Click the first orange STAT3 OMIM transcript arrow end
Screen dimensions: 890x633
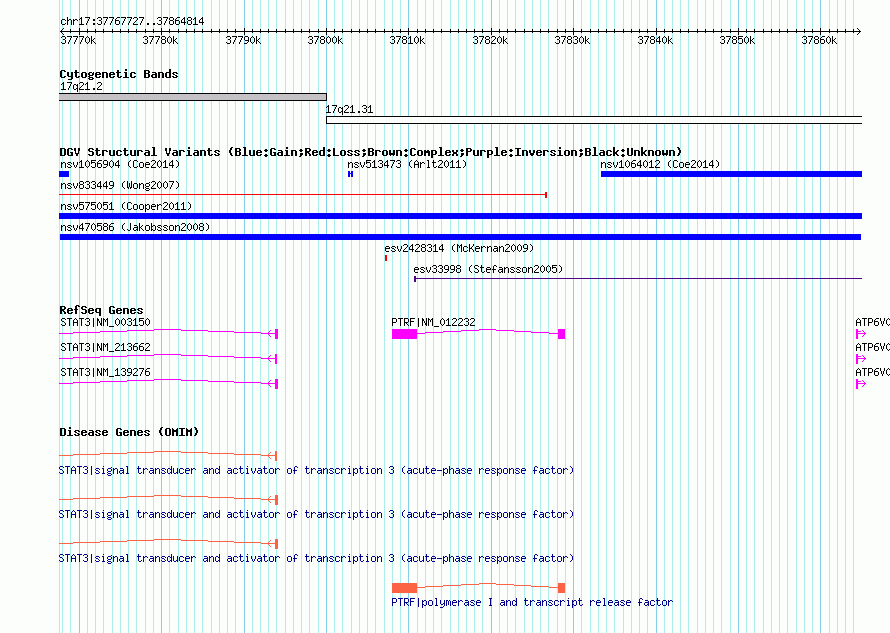[x=273, y=455]
